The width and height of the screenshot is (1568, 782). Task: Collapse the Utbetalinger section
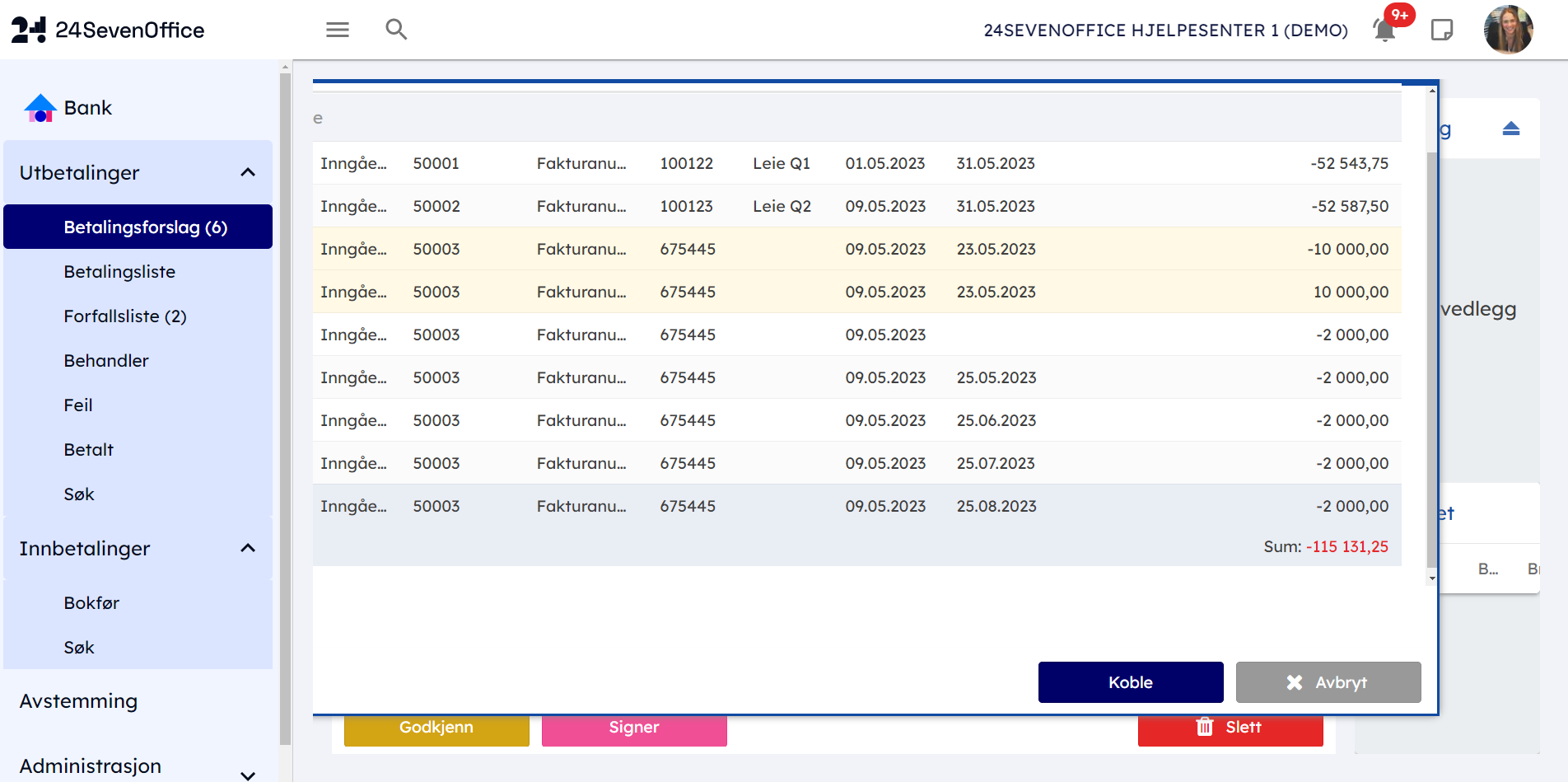pos(248,173)
